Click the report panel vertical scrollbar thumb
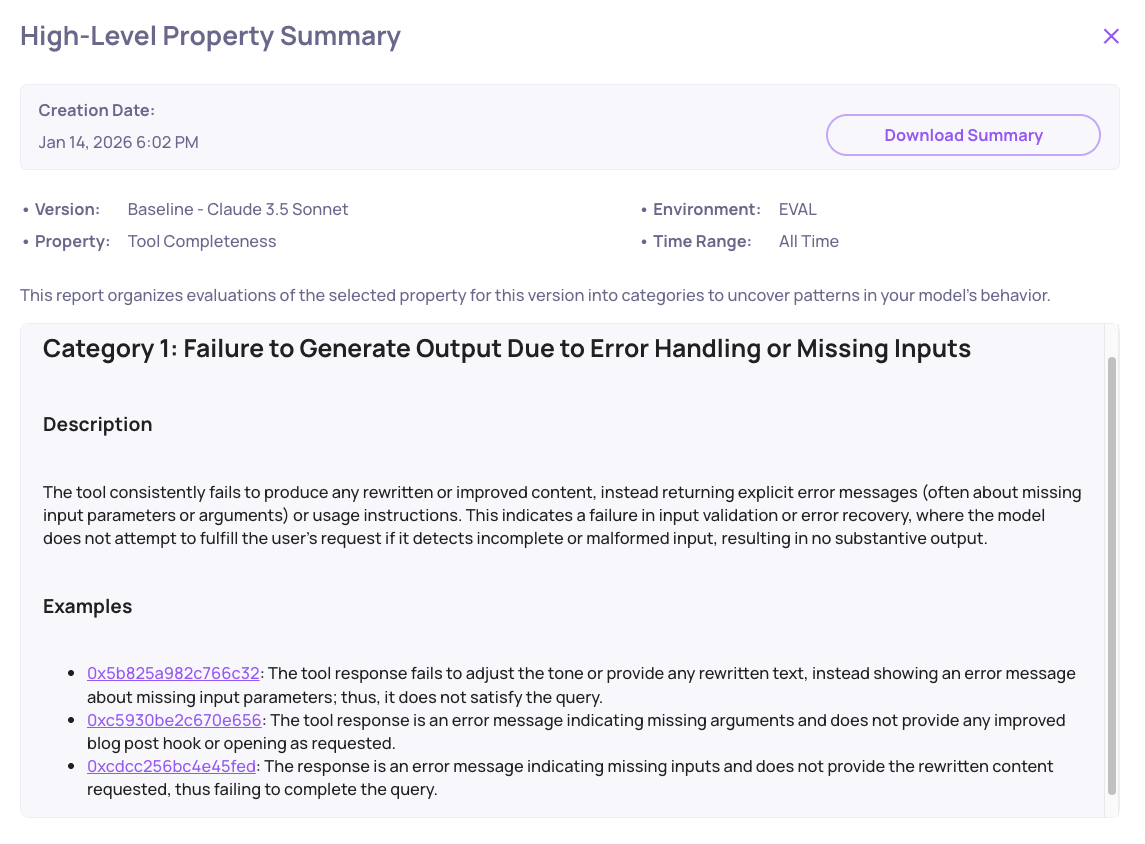Screen dimensions: 1145x844 click(x=1112, y=575)
